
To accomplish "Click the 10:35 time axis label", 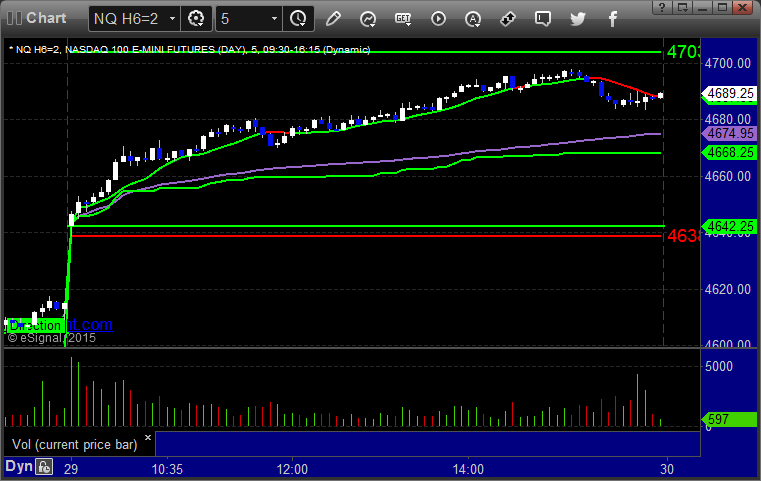I will [x=167, y=469].
